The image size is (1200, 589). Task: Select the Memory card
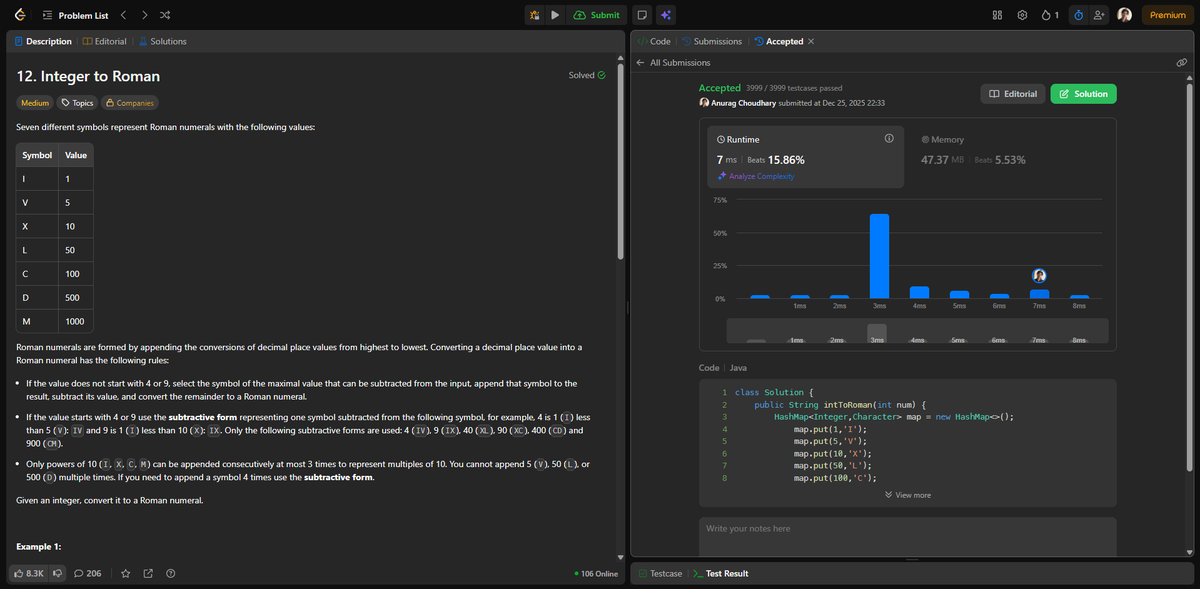click(1010, 156)
